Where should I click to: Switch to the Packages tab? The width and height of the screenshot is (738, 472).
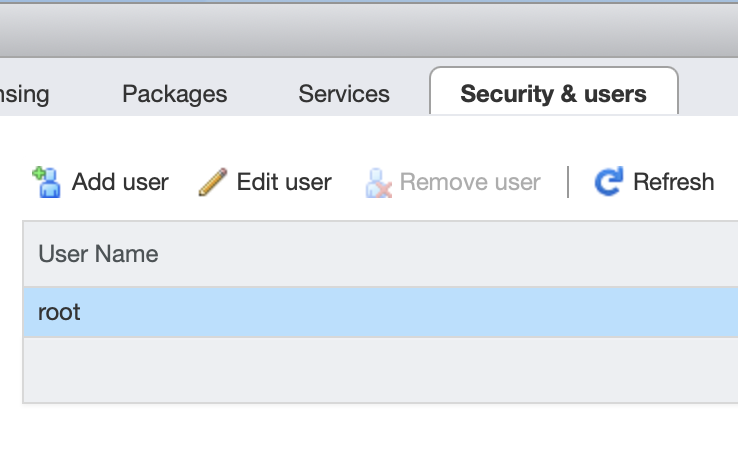pos(174,94)
